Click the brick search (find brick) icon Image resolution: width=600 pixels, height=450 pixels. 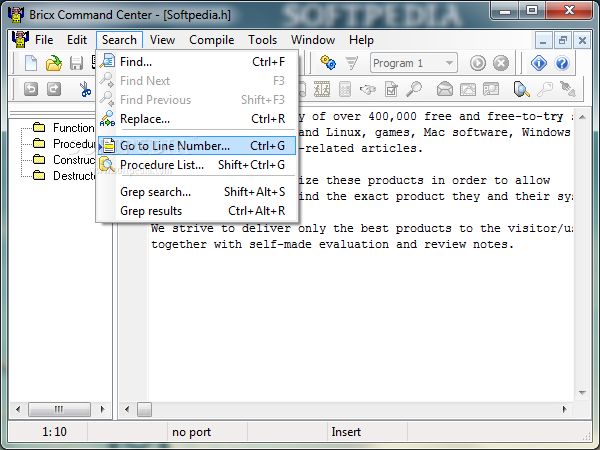click(522, 89)
